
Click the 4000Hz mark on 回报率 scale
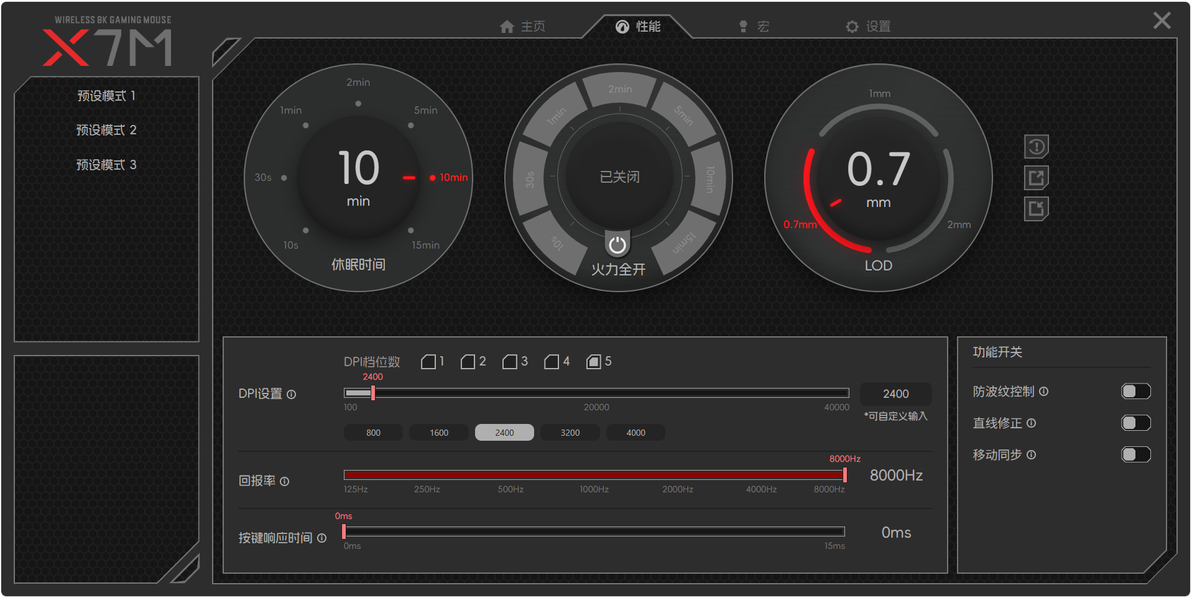tap(761, 489)
